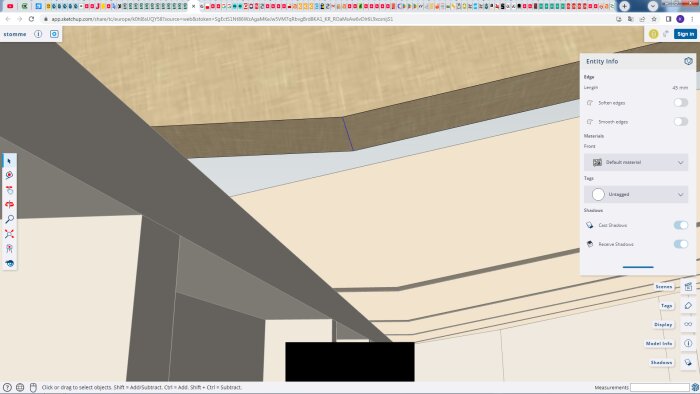Open the Entity Info panel icon

click(x=688, y=61)
